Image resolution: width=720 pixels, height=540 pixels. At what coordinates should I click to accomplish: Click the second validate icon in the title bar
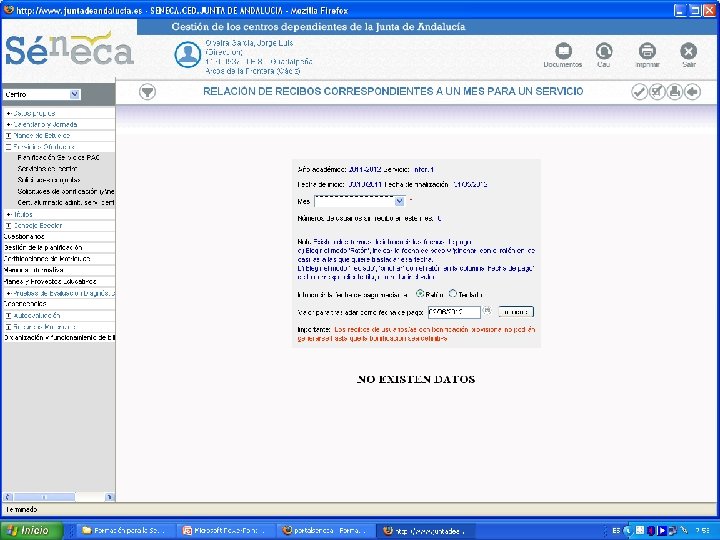(x=657, y=92)
